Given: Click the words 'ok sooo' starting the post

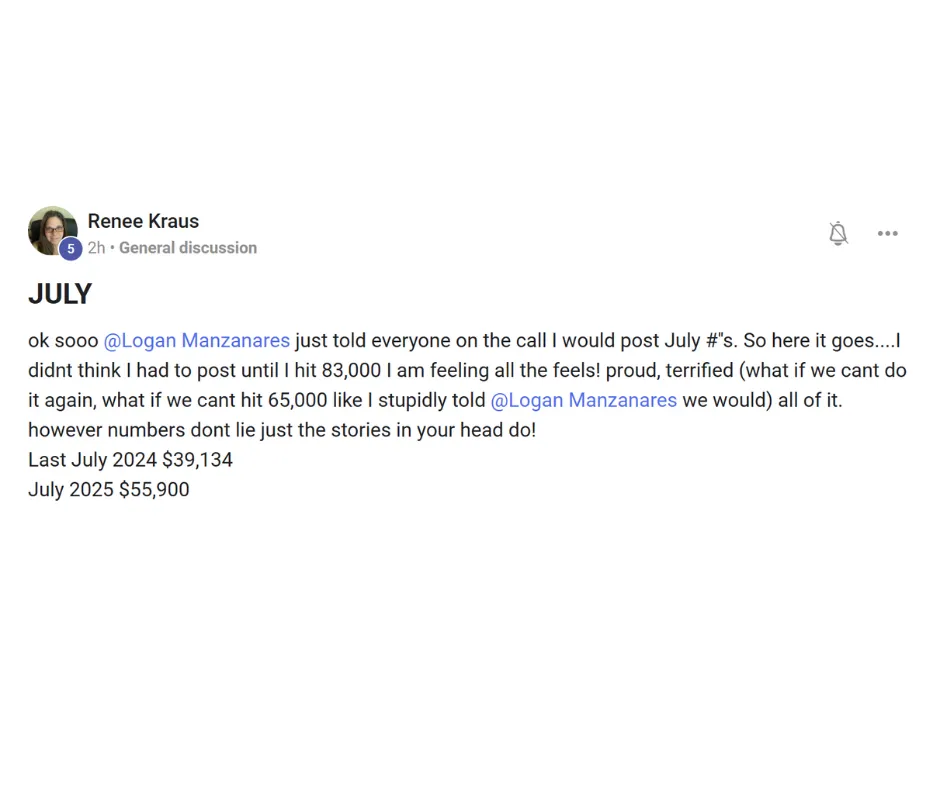Looking at the screenshot, I should (63, 341).
